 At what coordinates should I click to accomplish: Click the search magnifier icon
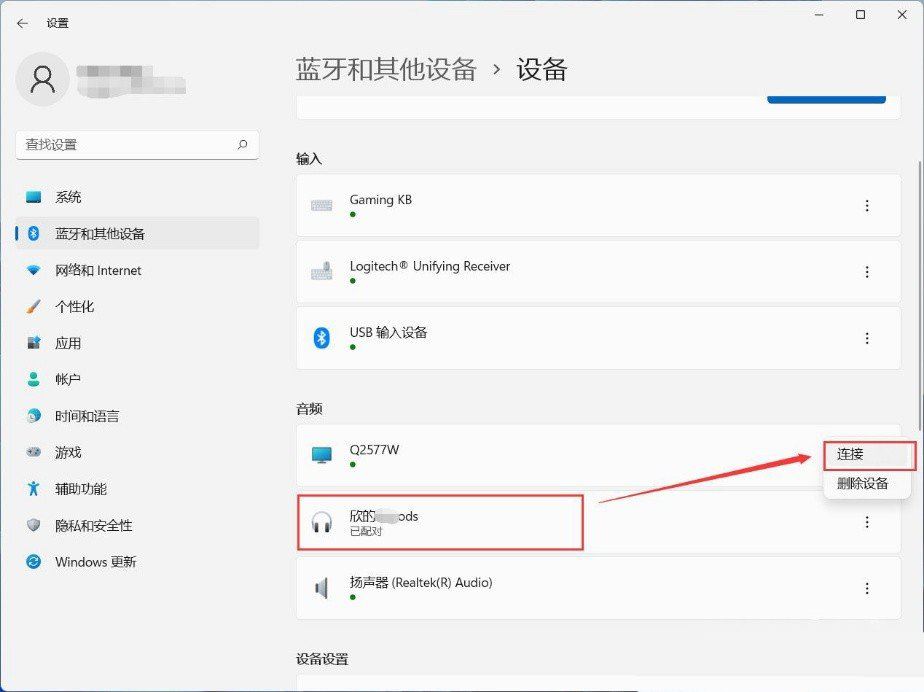pos(242,144)
